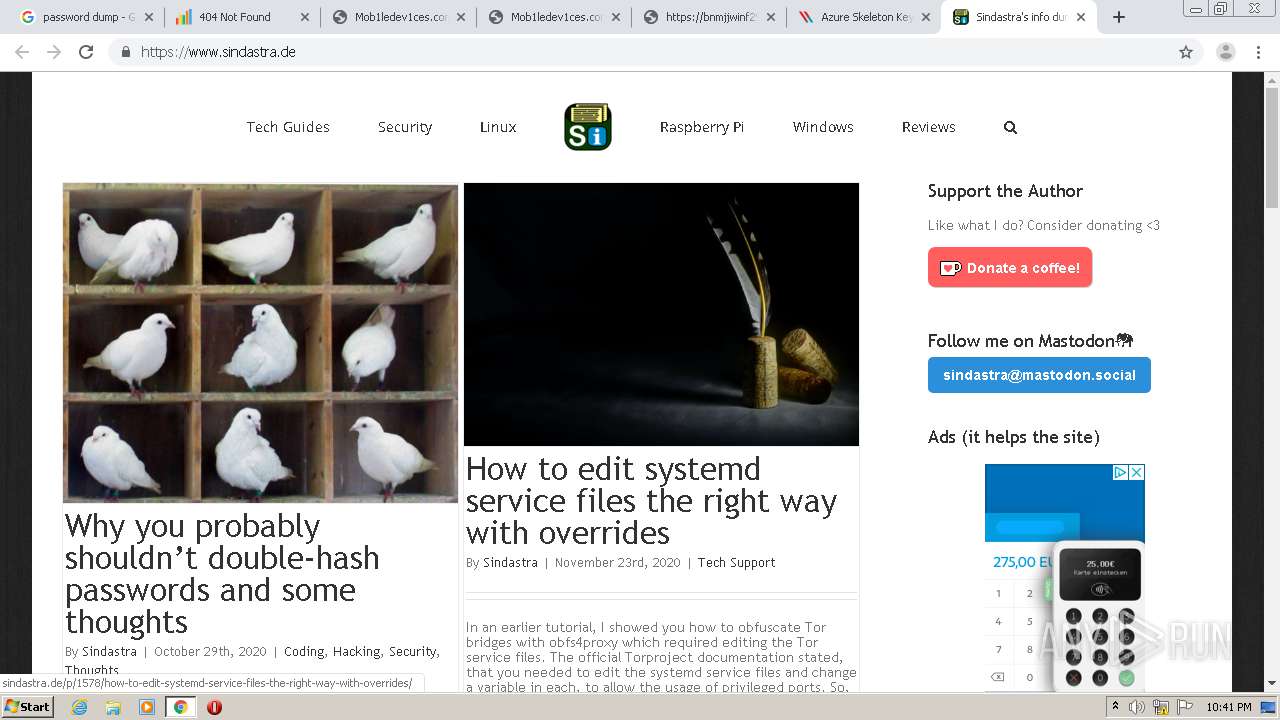
Task: Click the site search magnifier icon
Action: [x=1010, y=127]
